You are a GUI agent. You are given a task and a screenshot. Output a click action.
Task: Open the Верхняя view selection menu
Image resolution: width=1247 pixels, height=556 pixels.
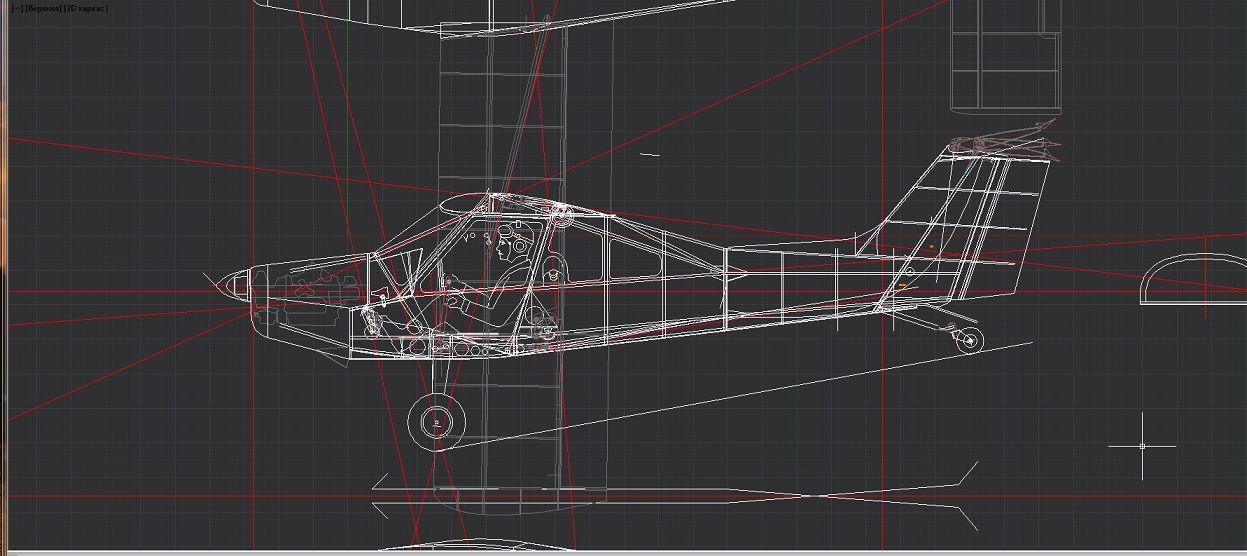(x=42, y=8)
